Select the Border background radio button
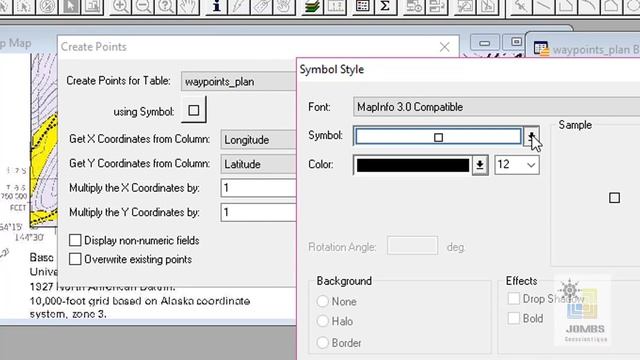The width and height of the screenshot is (640, 360). pyautogui.click(x=322, y=342)
